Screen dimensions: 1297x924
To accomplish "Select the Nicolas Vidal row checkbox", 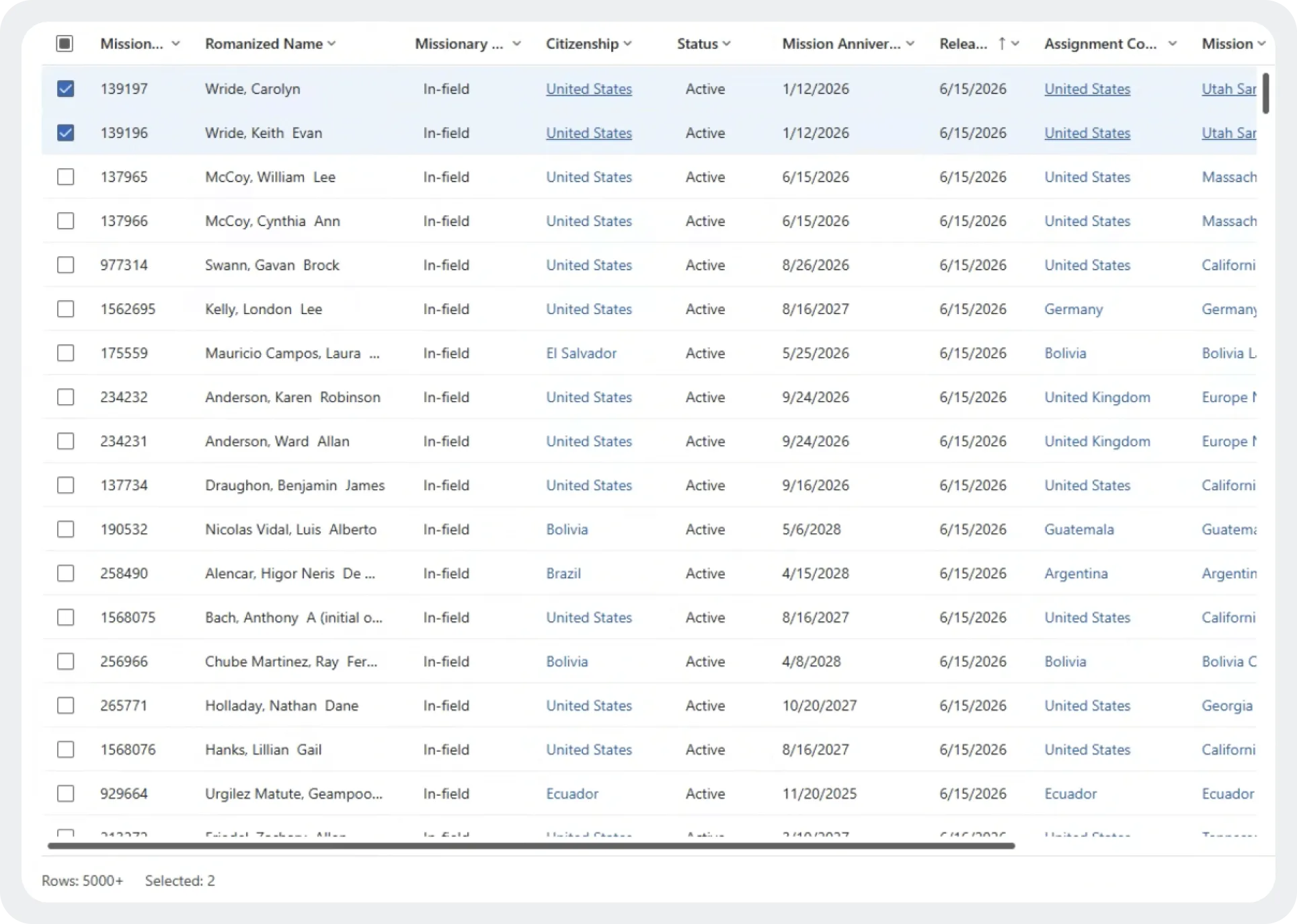I will (x=65, y=529).
